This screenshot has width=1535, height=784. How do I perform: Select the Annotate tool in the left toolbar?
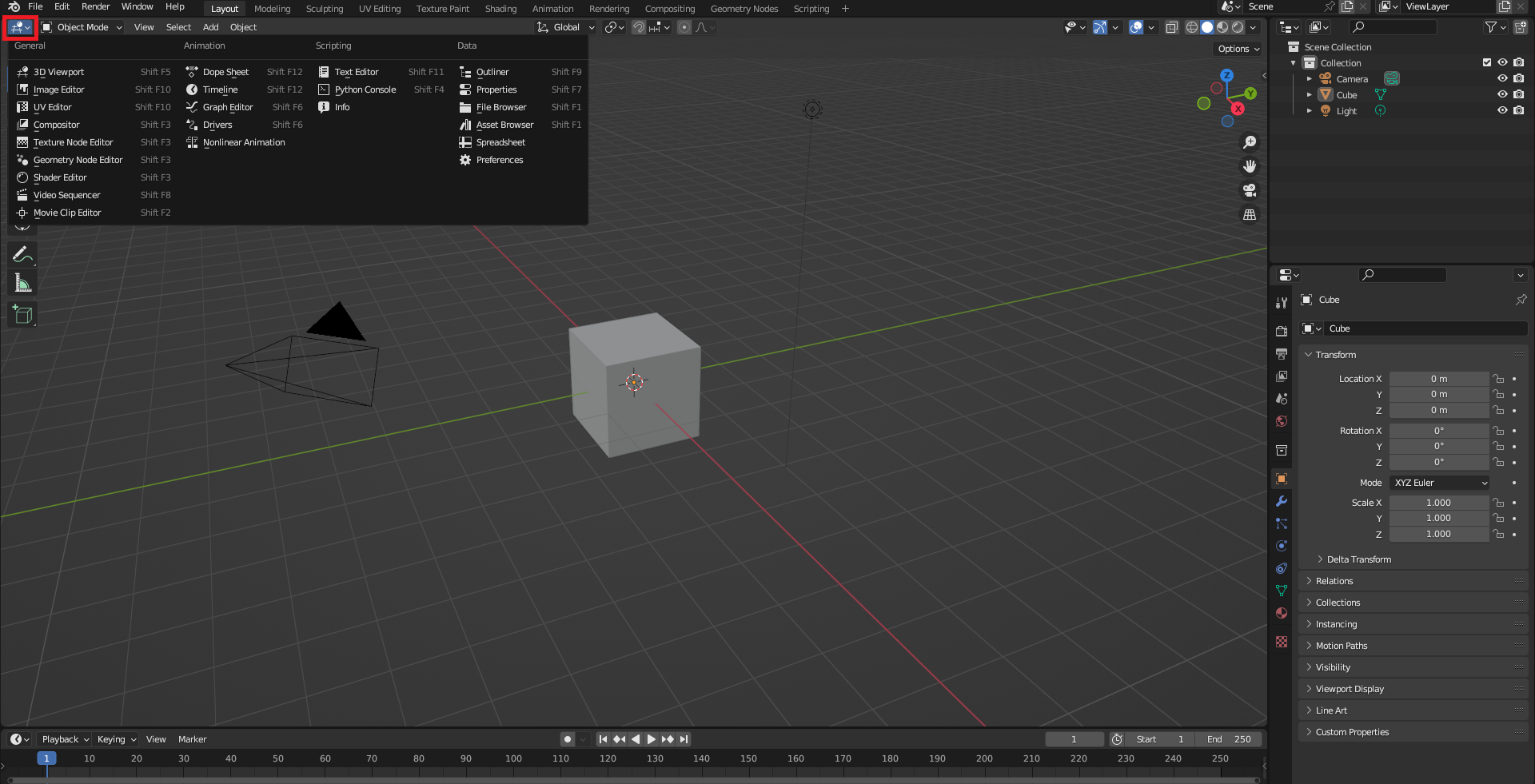[x=22, y=255]
